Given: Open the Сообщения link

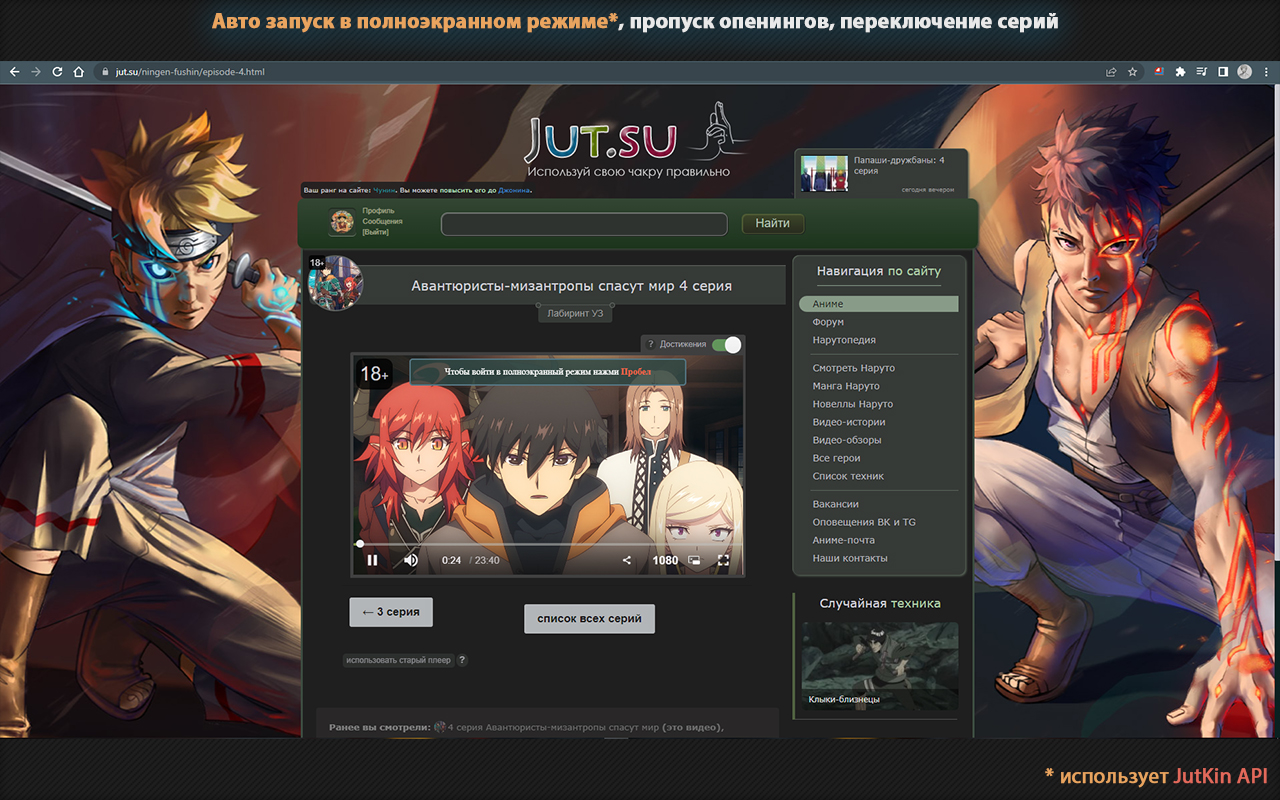Looking at the screenshot, I should click(382, 221).
